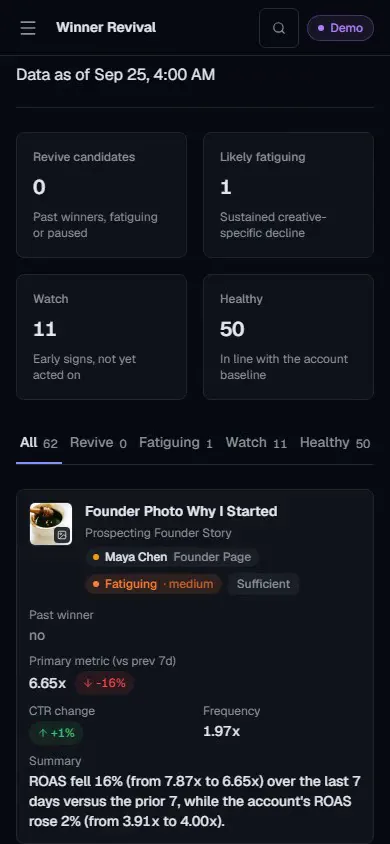Screen dimensions: 390x844
Task: Switch to the Watch tab
Action: pyautogui.click(x=256, y=443)
